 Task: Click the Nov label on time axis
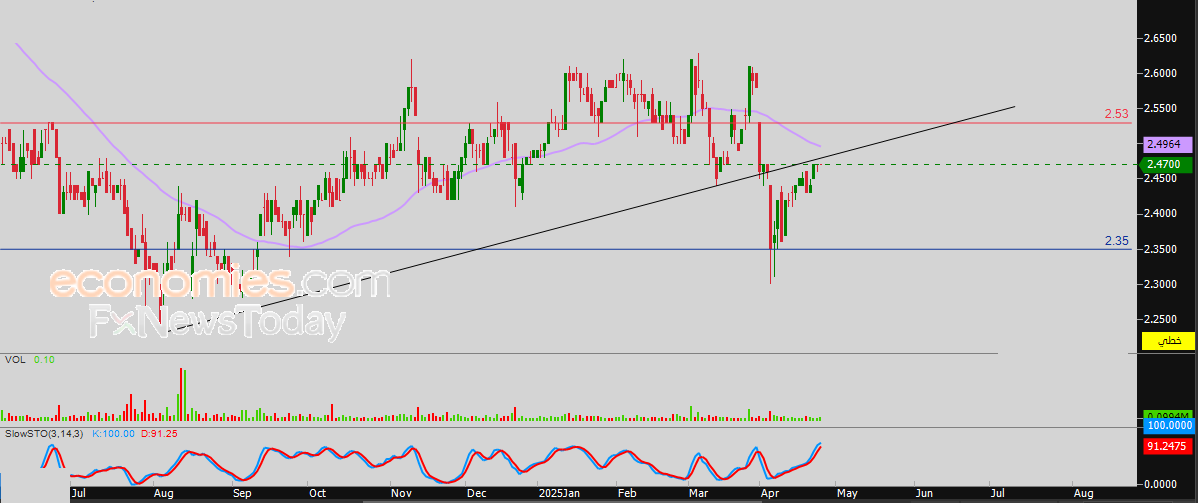point(402,494)
